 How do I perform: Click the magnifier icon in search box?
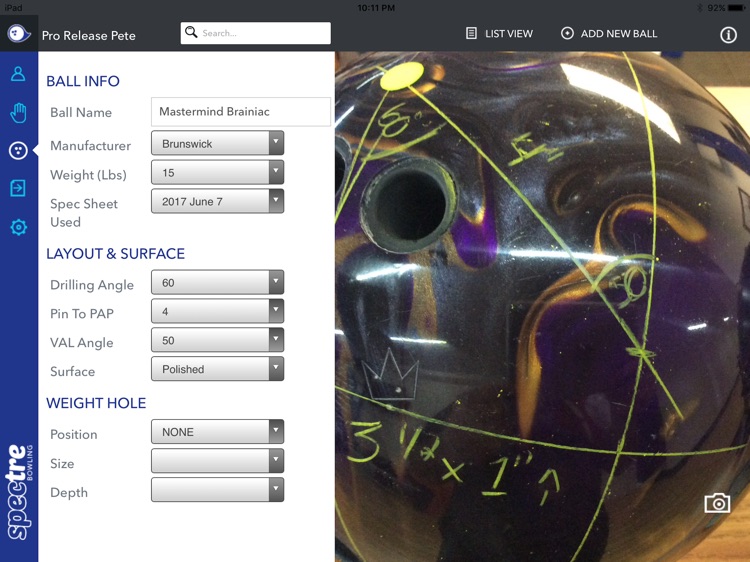click(x=191, y=32)
